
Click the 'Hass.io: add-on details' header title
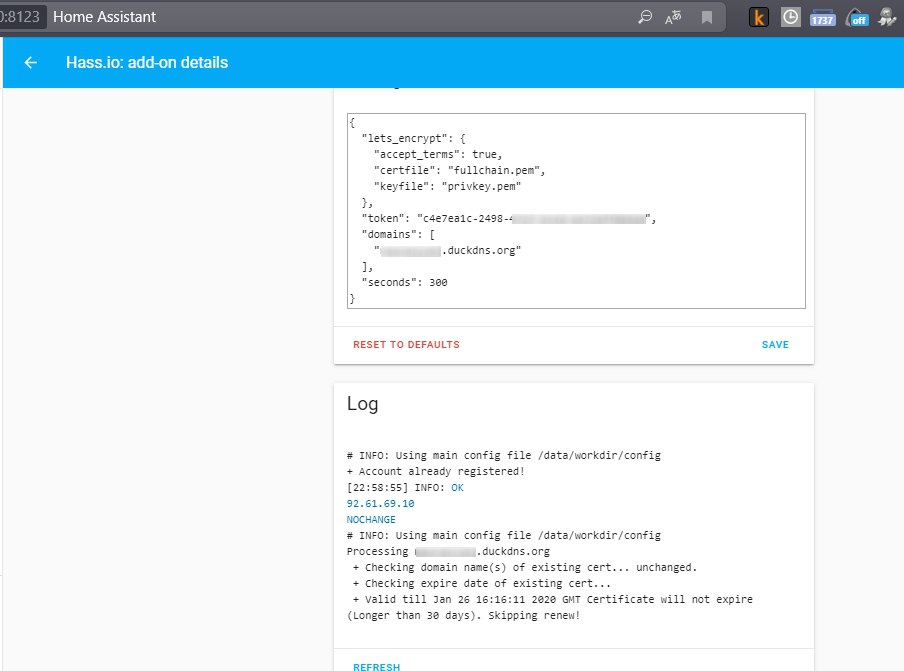(x=147, y=62)
